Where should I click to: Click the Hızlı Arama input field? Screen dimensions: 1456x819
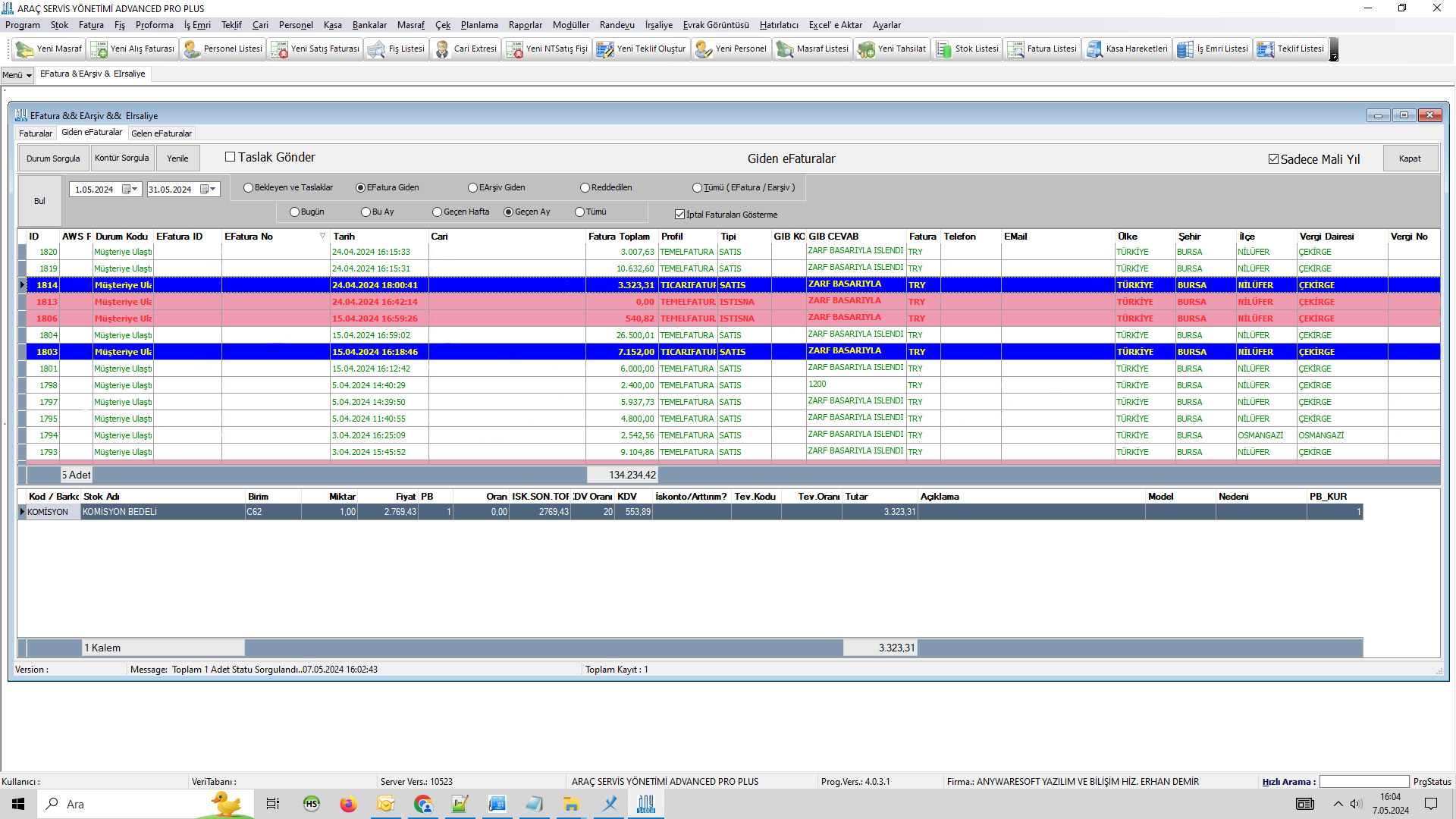pos(1363,782)
